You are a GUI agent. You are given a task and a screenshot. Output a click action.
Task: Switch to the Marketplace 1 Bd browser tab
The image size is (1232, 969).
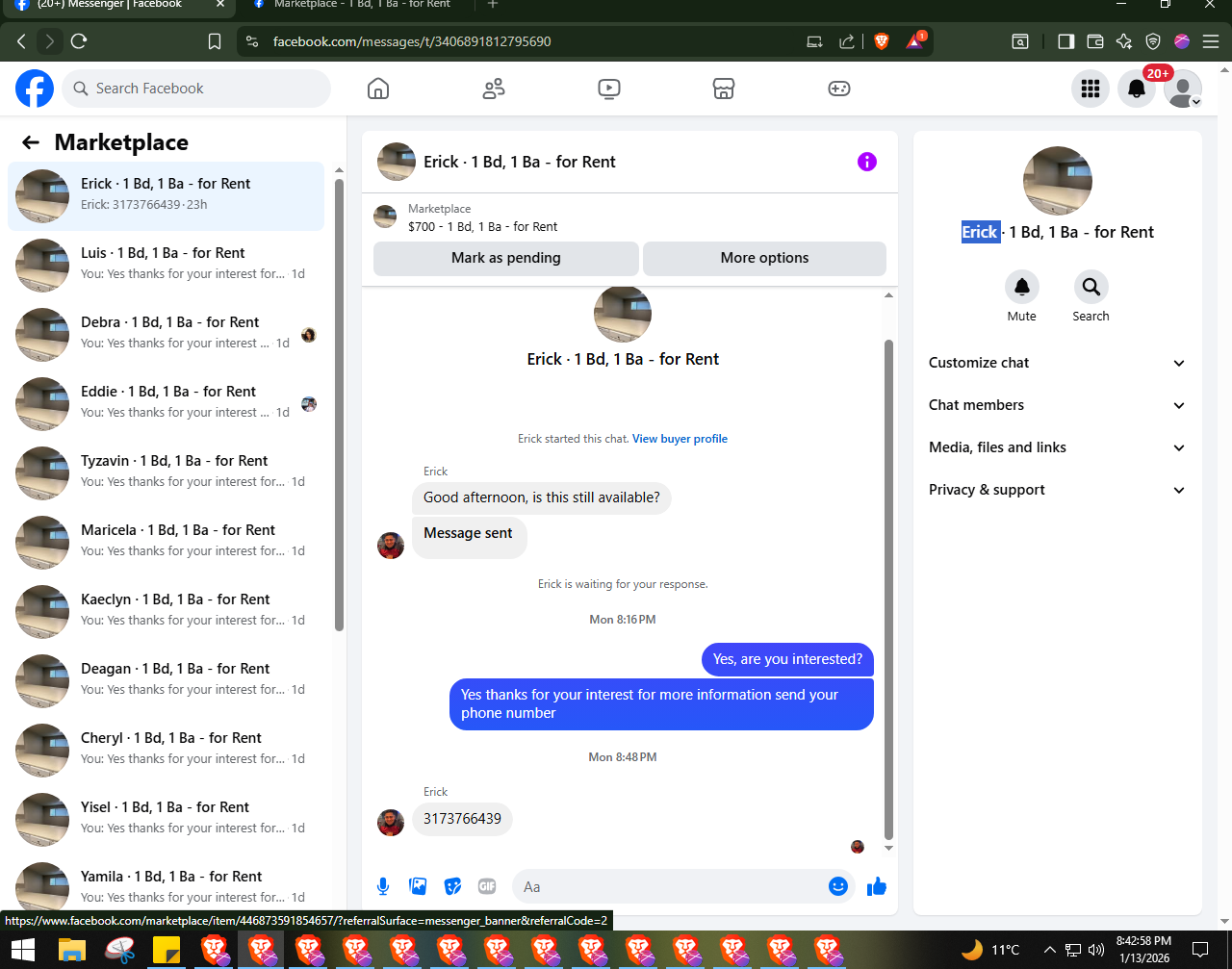361,5
